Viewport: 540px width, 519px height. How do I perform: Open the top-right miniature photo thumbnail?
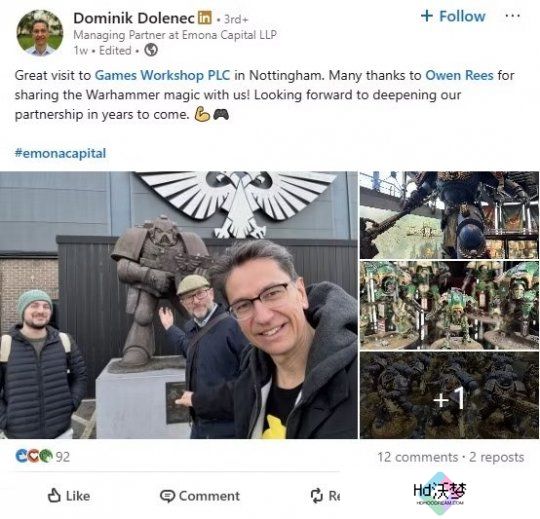click(x=449, y=215)
